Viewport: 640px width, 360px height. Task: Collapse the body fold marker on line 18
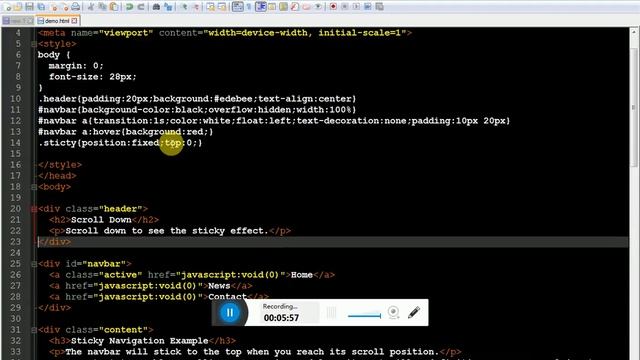point(34,187)
